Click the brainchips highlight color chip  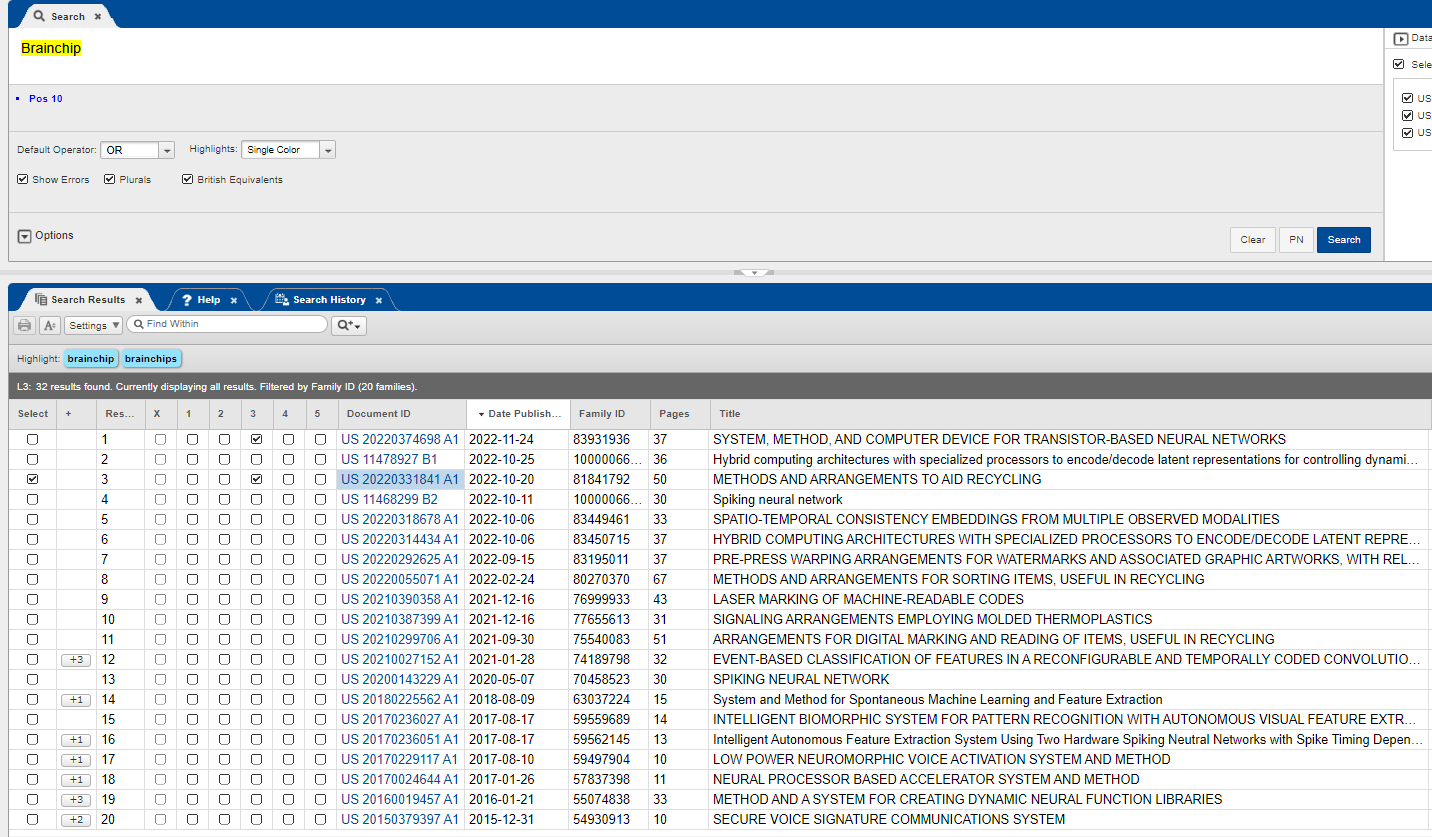(151, 359)
